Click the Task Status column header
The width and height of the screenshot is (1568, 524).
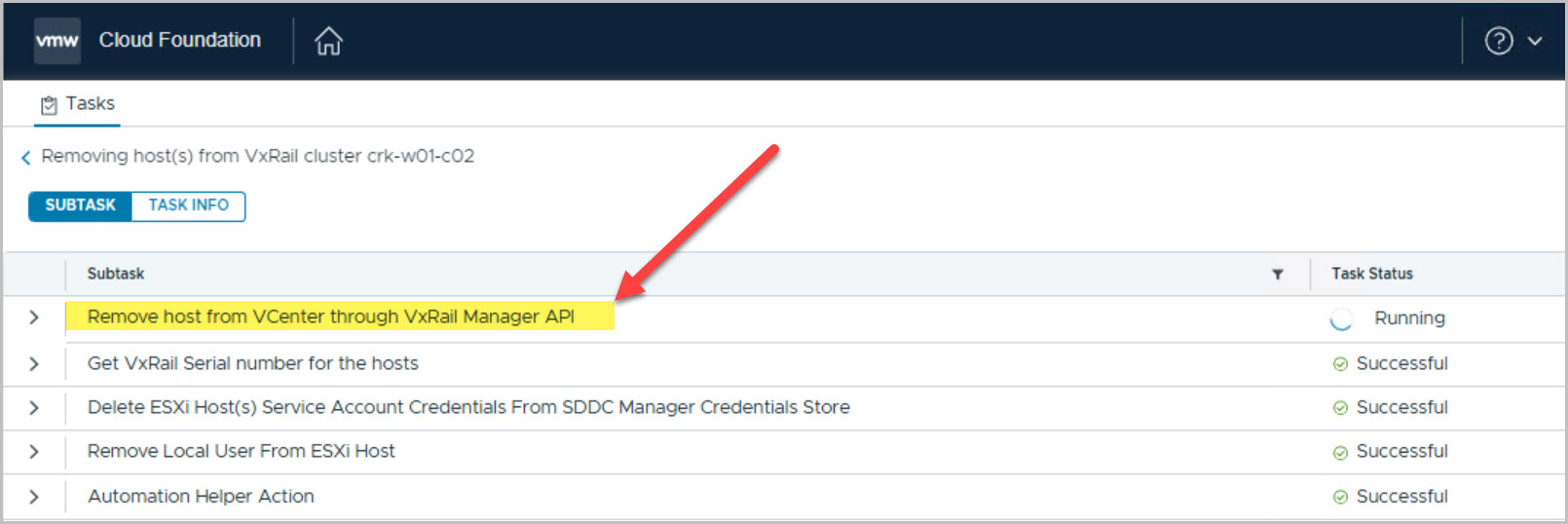1371,274
